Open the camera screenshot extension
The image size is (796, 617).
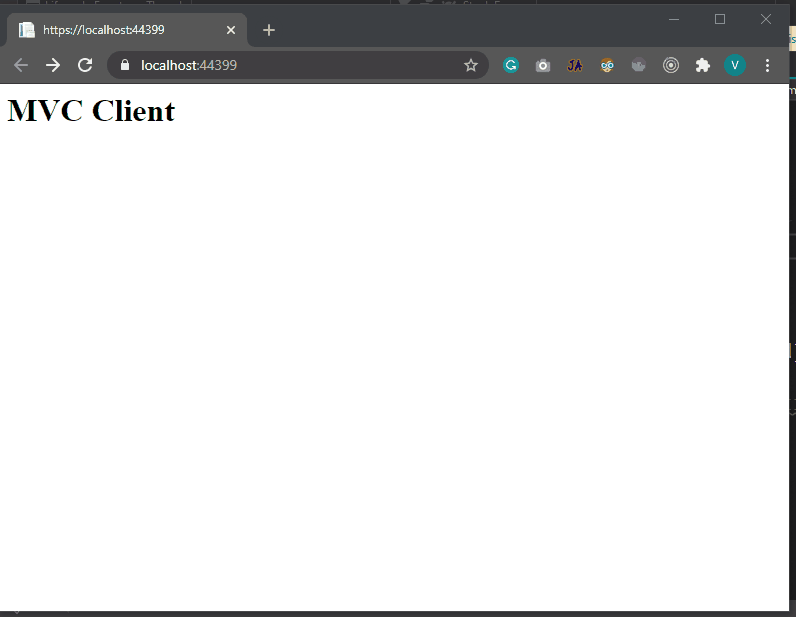point(543,66)
